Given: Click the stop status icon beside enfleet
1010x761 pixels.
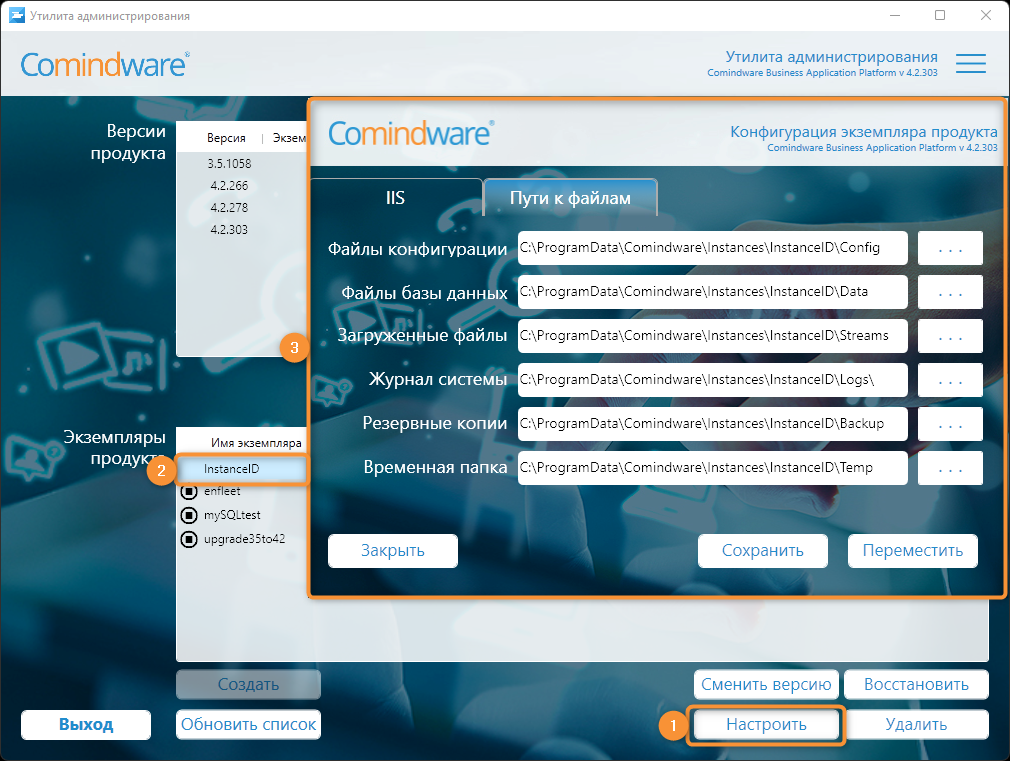Looking at the screenshot, I should click(x=189, y=492).
